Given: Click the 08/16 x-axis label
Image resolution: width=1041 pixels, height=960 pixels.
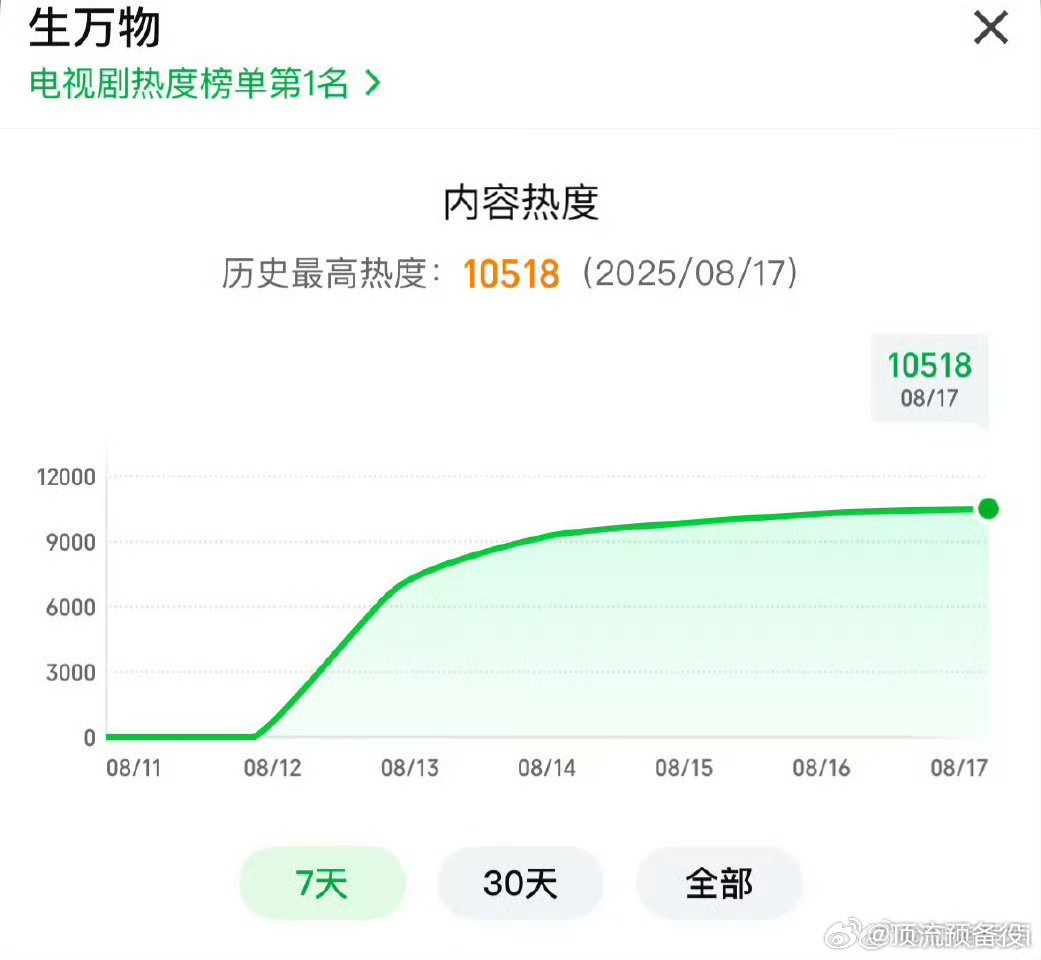Looking at the screenshot, I should (821, 768).
